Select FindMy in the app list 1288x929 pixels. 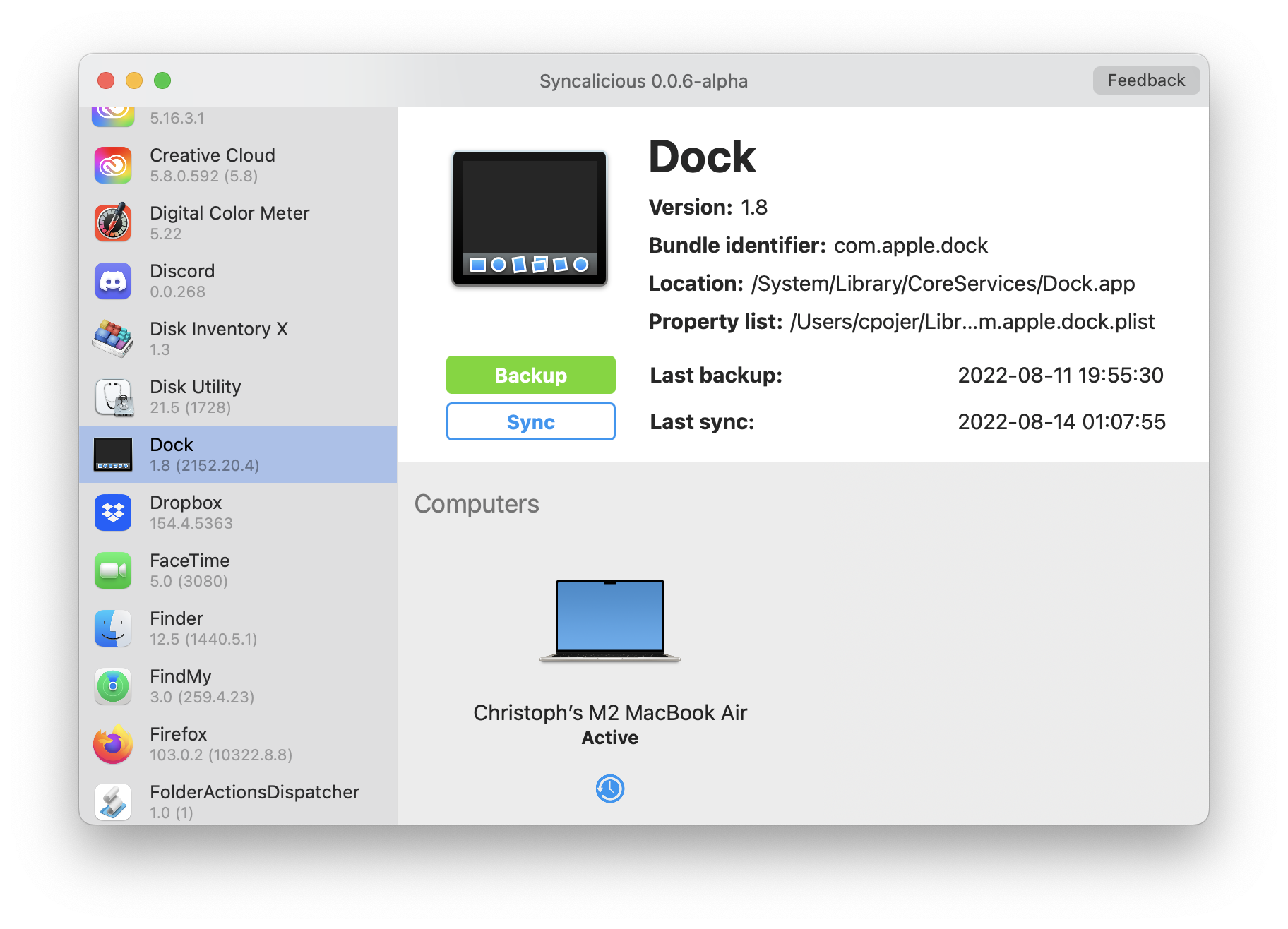(x=238, y=686)
